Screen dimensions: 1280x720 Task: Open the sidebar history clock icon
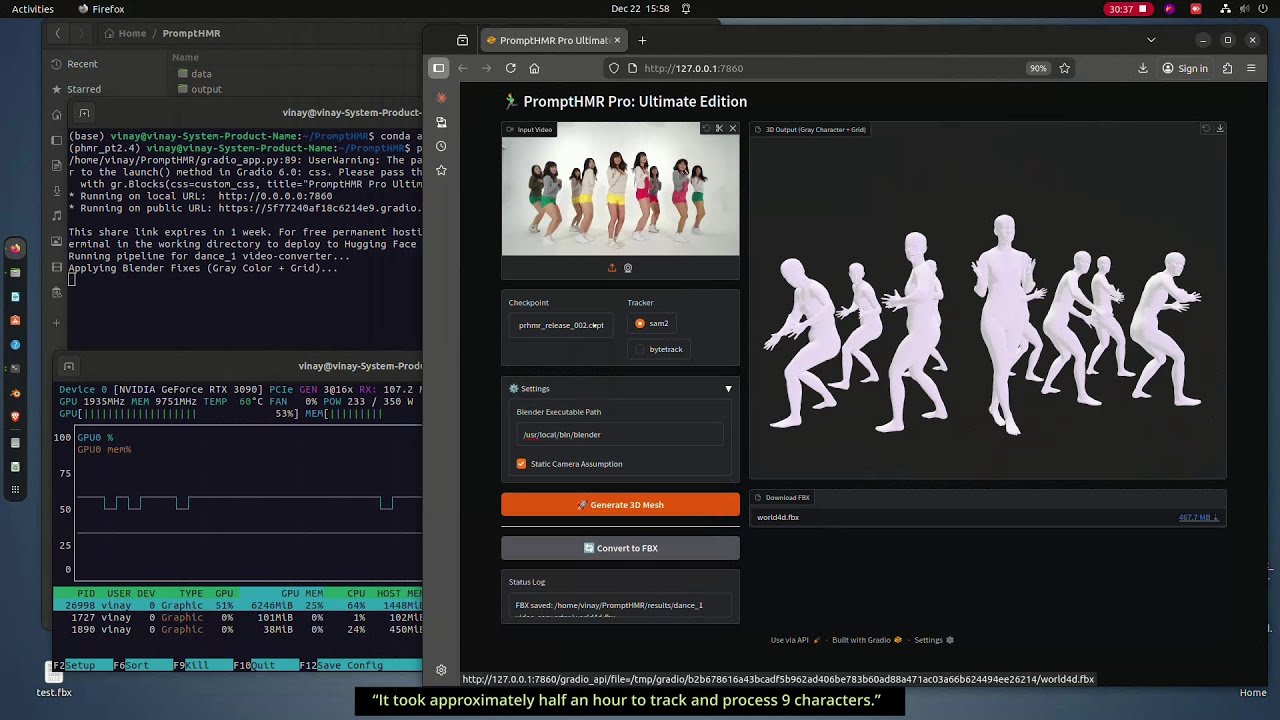441,146
